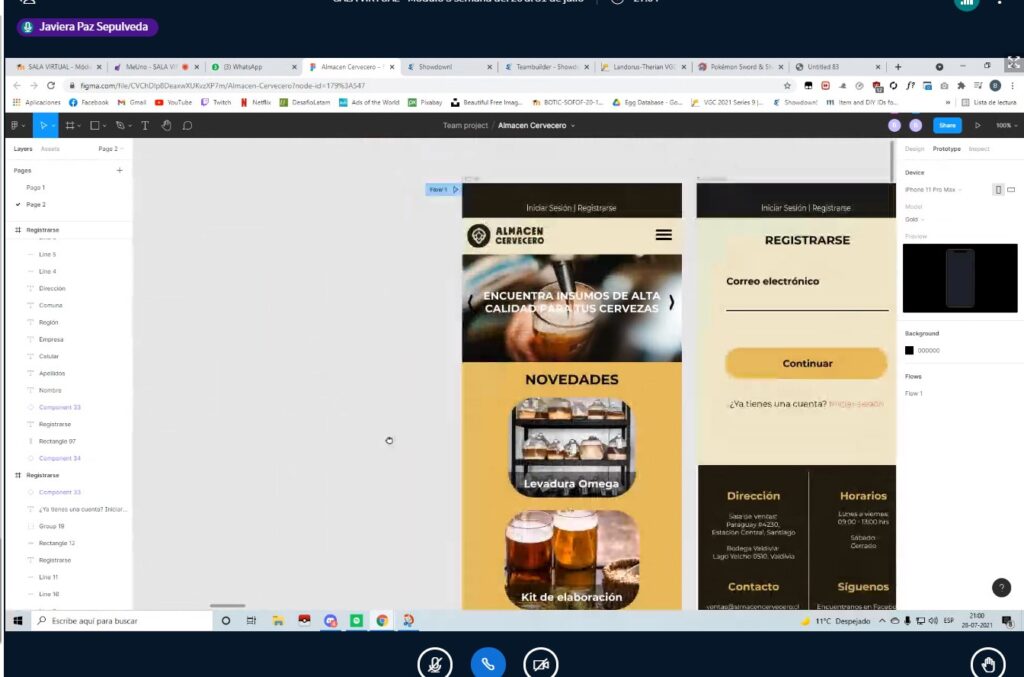
Task: Bookmark this page with the star icon
Action: [787, 86]
